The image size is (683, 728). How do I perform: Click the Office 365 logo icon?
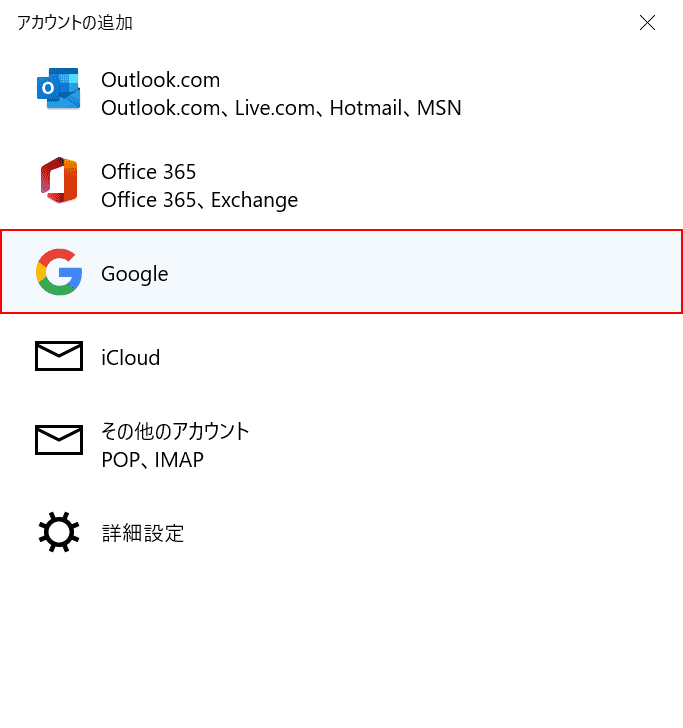click(x=59, y=180)
